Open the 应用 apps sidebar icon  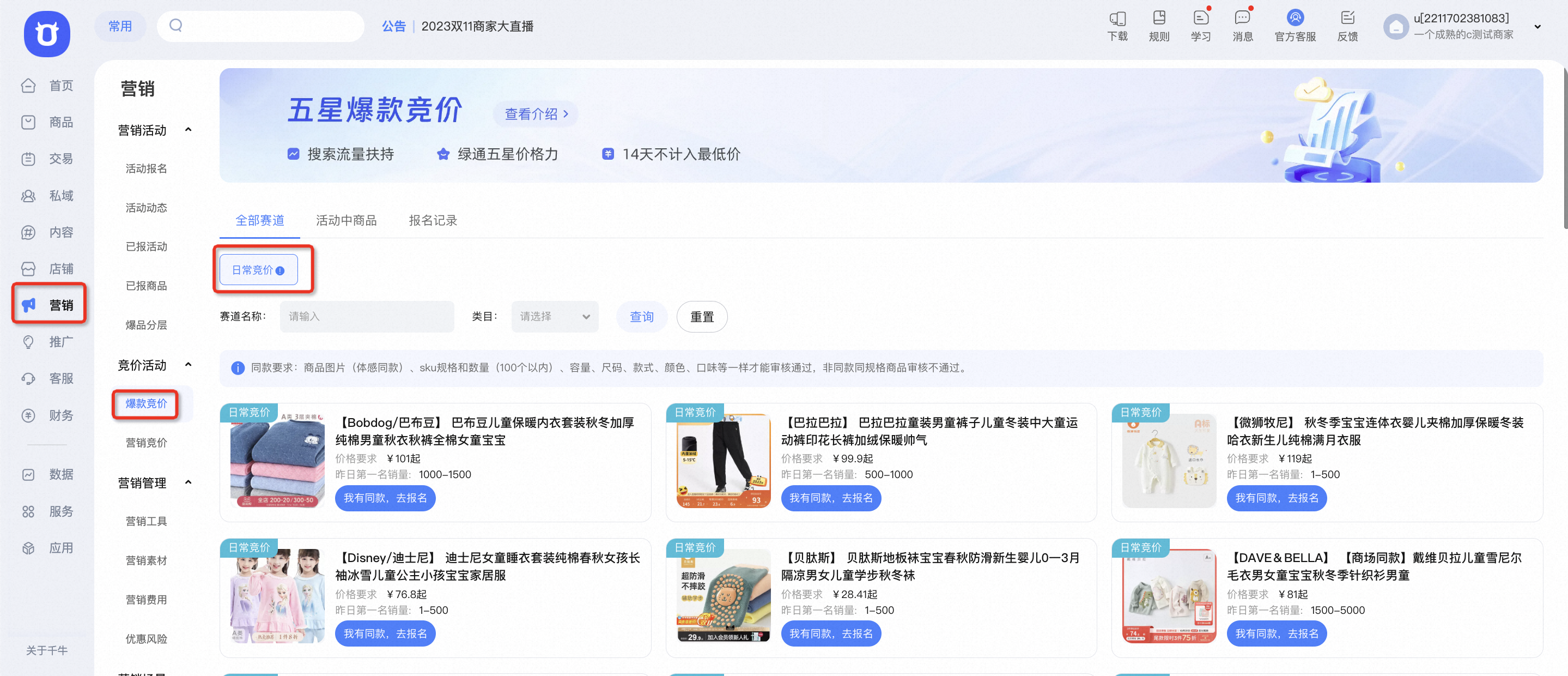29,548
